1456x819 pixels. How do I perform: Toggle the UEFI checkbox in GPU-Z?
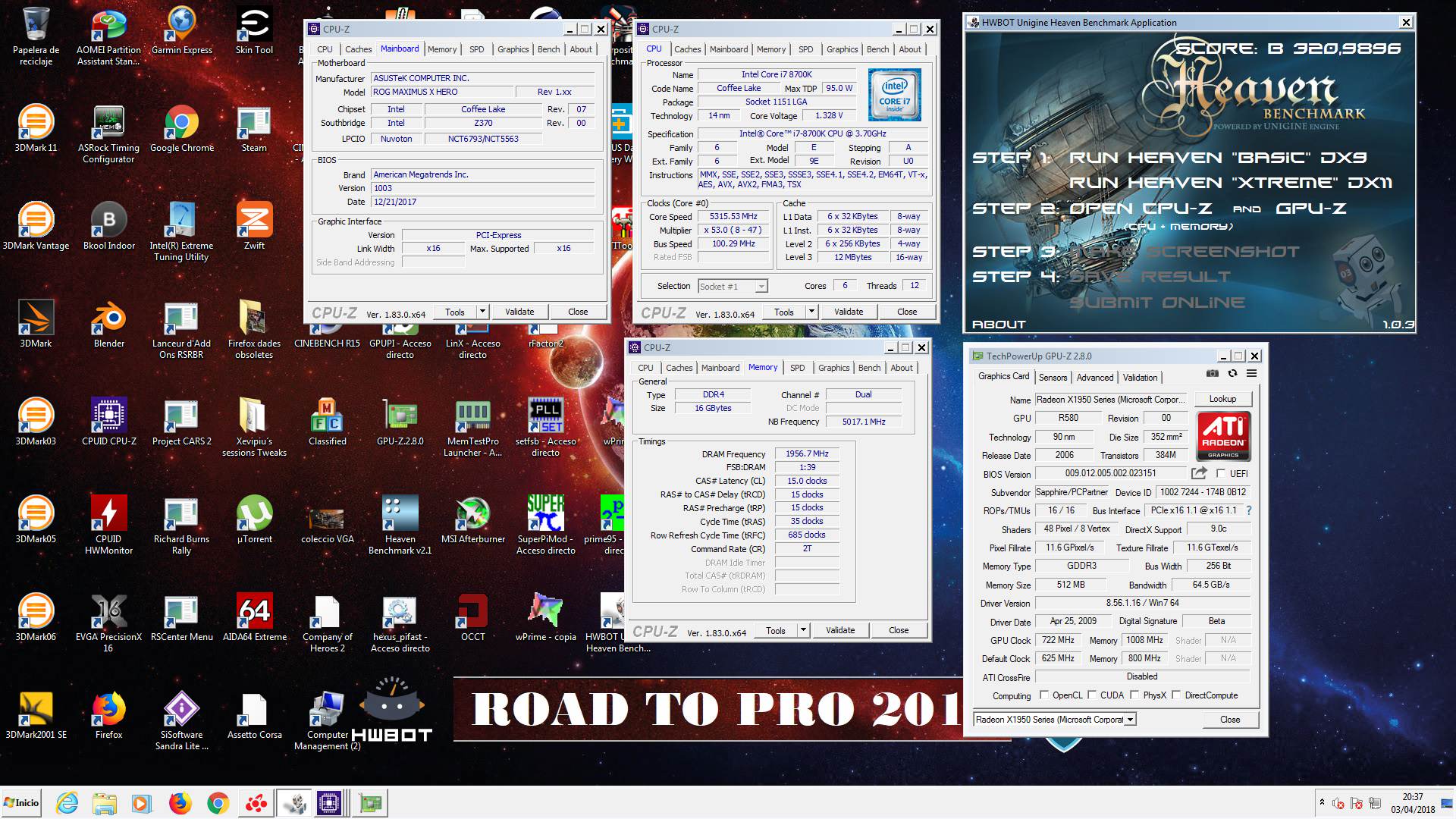click(1220, 473)
